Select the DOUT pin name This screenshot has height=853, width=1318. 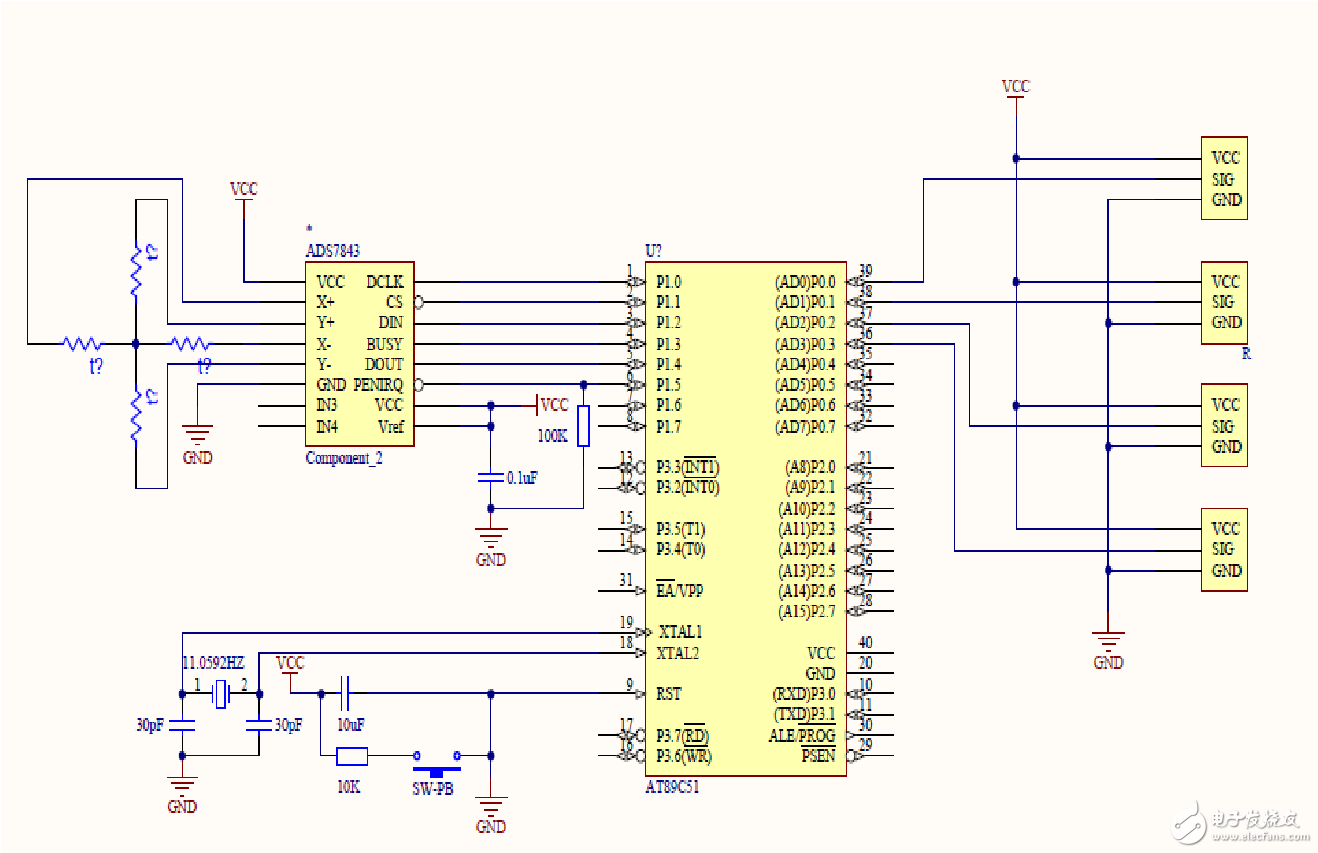point(385,364)
